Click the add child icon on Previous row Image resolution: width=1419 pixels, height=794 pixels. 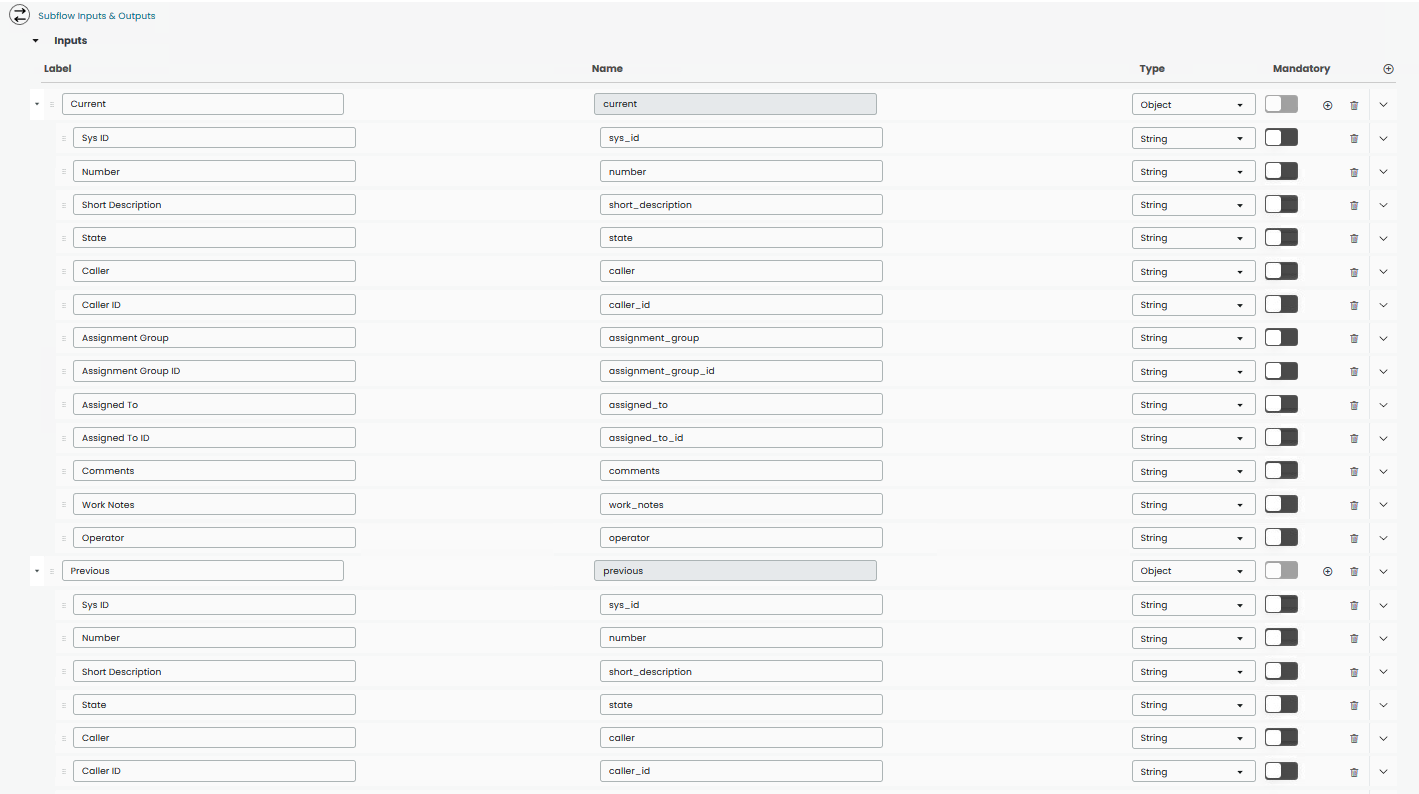(x=1327, y=570)
